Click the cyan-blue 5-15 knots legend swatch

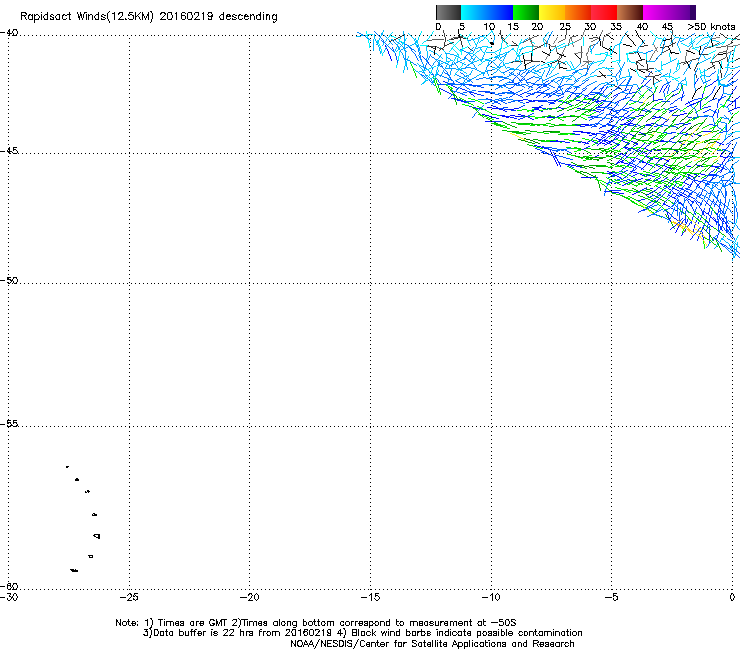tap(487, 12)
